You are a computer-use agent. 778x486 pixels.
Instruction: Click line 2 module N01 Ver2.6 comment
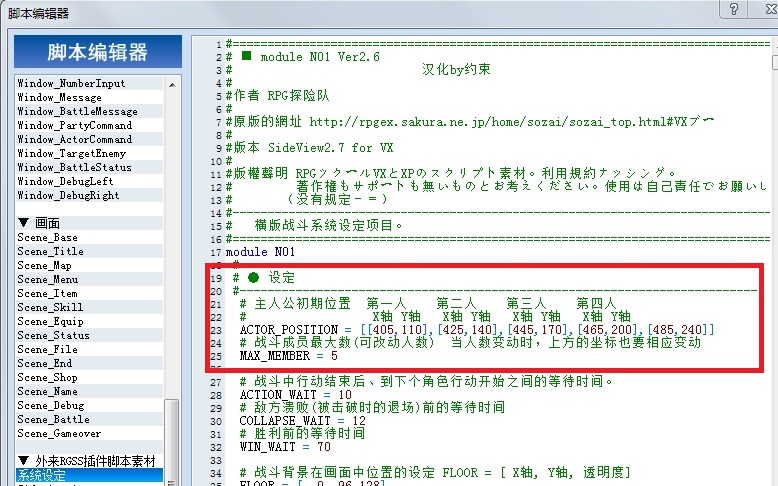point(303,57)
